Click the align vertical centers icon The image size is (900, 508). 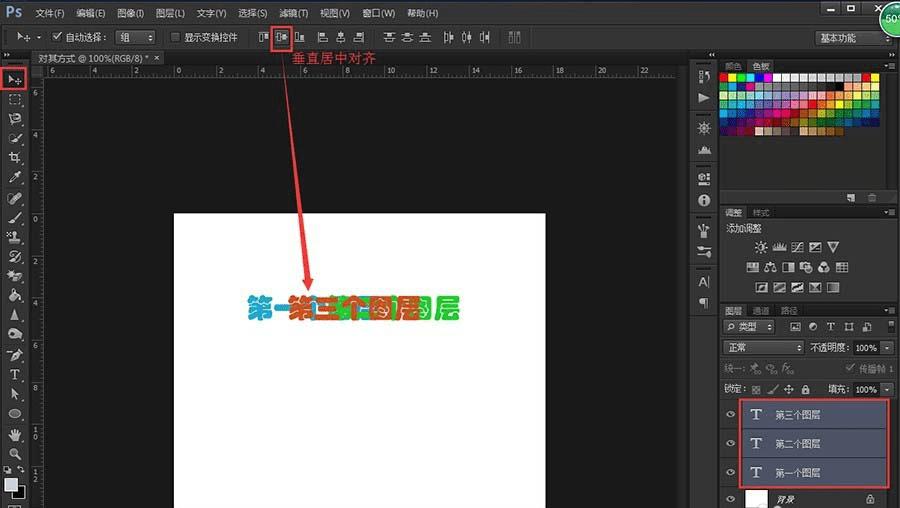(x=281, y=37)
